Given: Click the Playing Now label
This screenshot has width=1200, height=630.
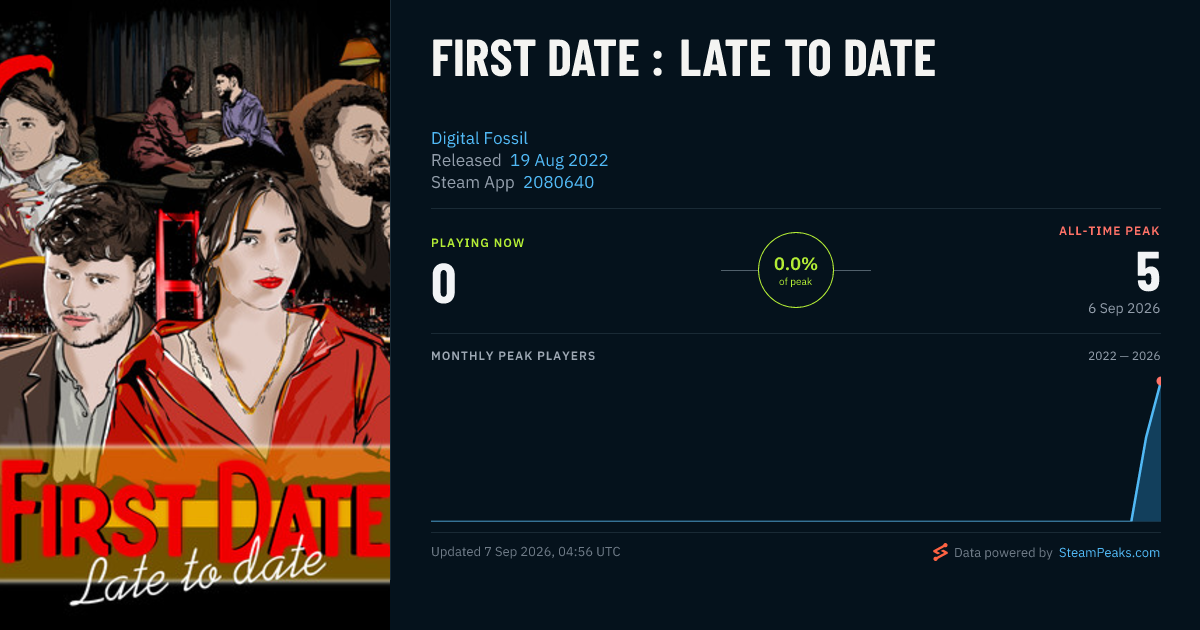Looking at the screenshot, I should click(477, 243).
